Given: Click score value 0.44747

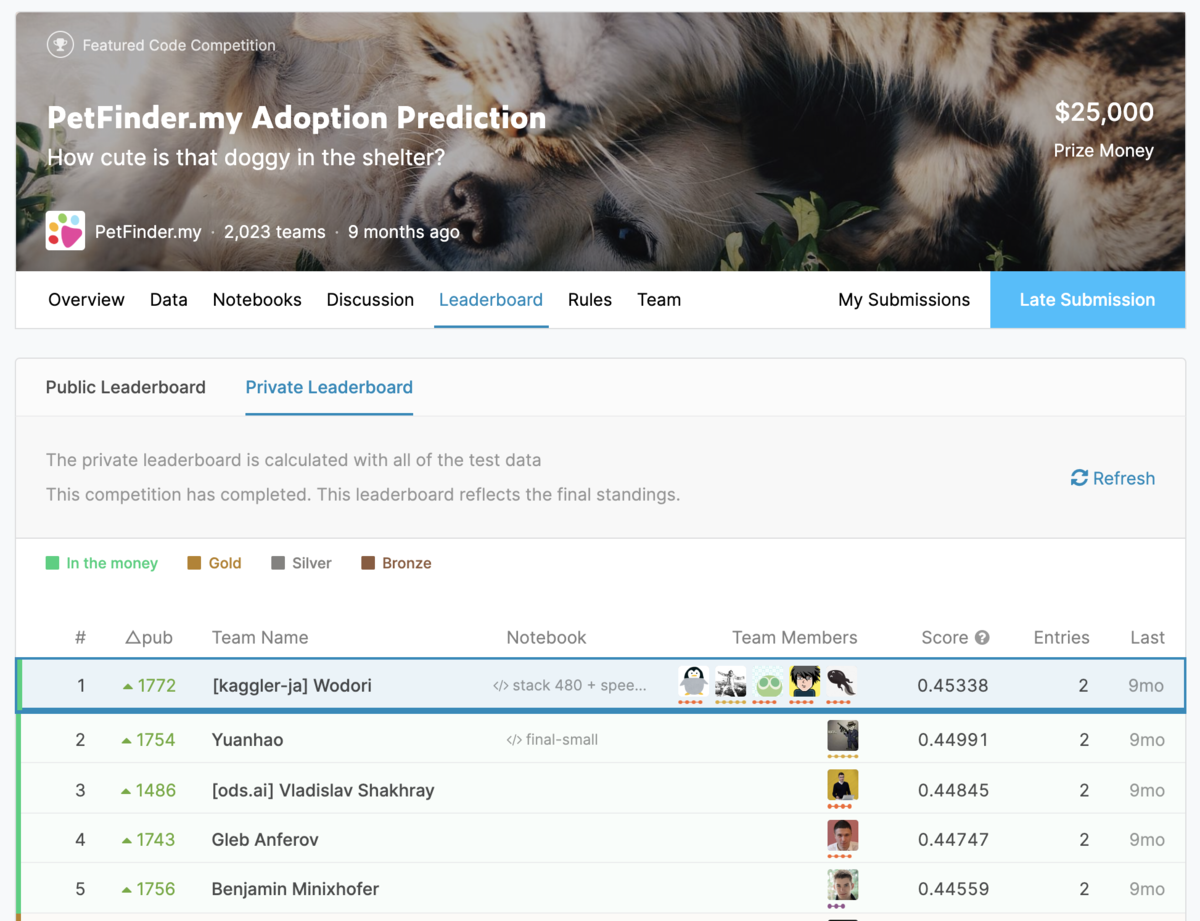Looking at the screenshot, I should pyautogui.click(x=952, y=840).
